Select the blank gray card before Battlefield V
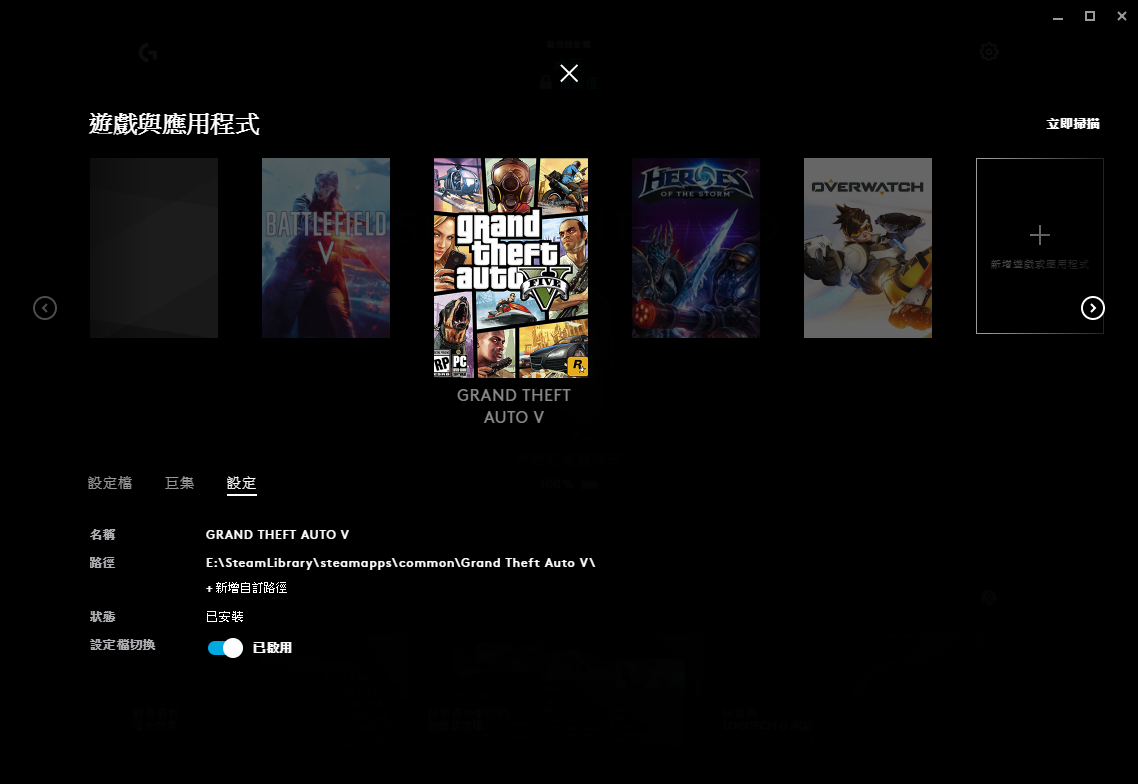The height and width of the screenshot is (784, 1138). 154,248
